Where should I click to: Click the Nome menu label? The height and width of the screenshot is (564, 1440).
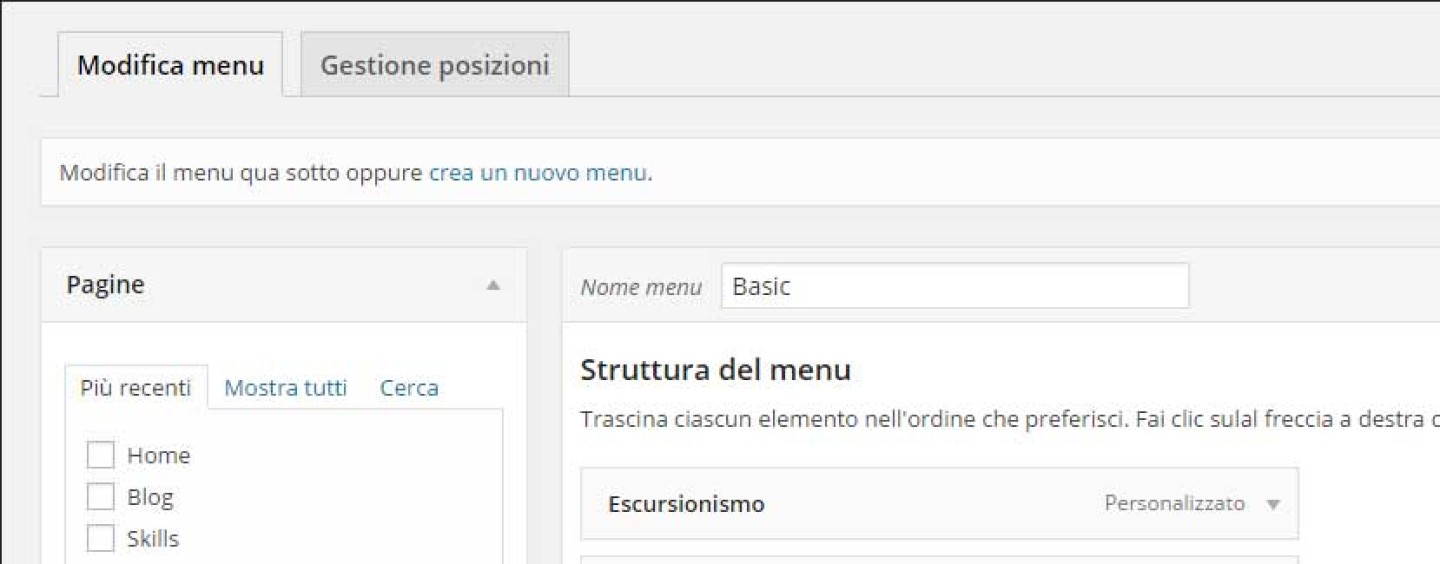click(x=641, y=287)
